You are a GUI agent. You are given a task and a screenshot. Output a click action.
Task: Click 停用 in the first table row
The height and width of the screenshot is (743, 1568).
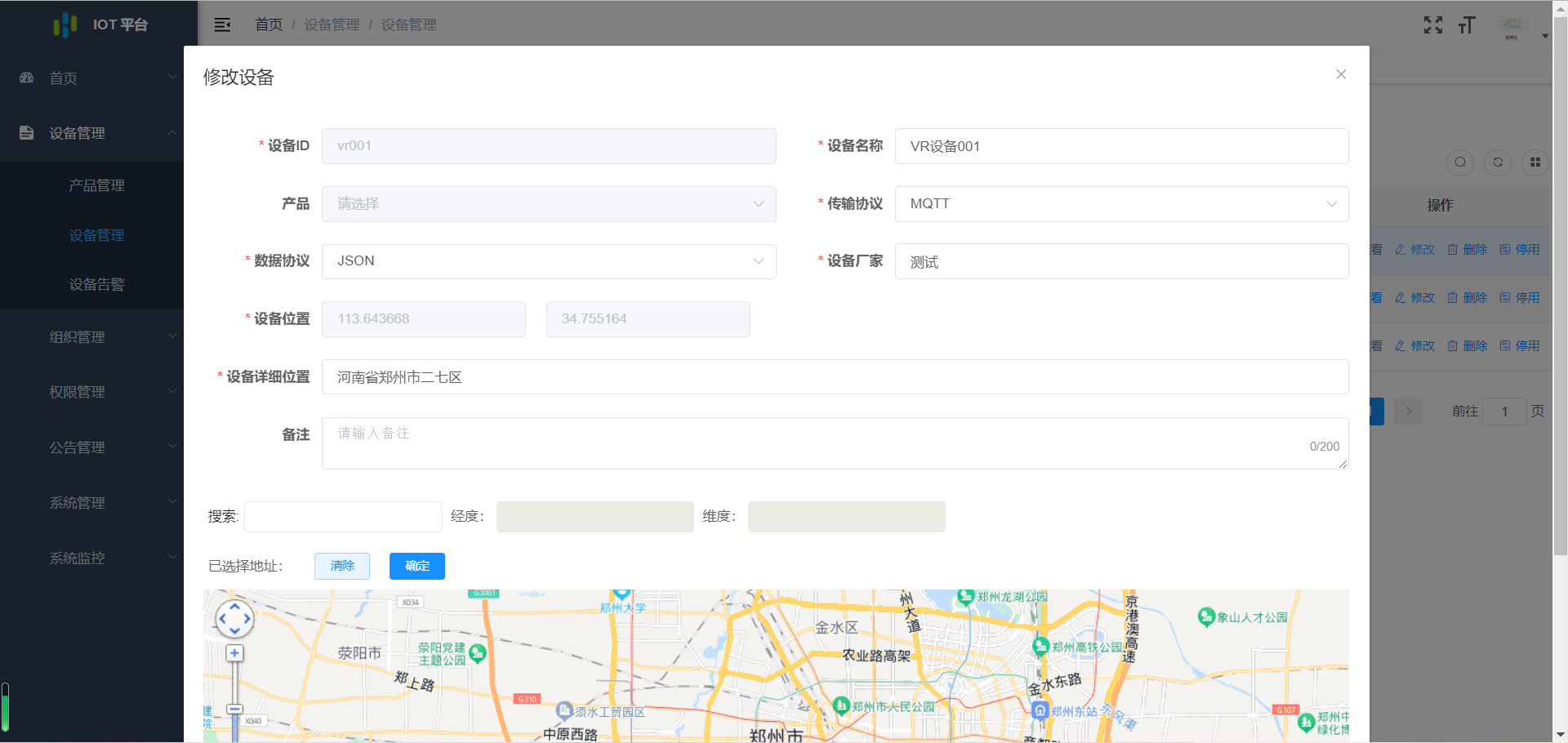pyautogui.click(x=1520, y=250)
